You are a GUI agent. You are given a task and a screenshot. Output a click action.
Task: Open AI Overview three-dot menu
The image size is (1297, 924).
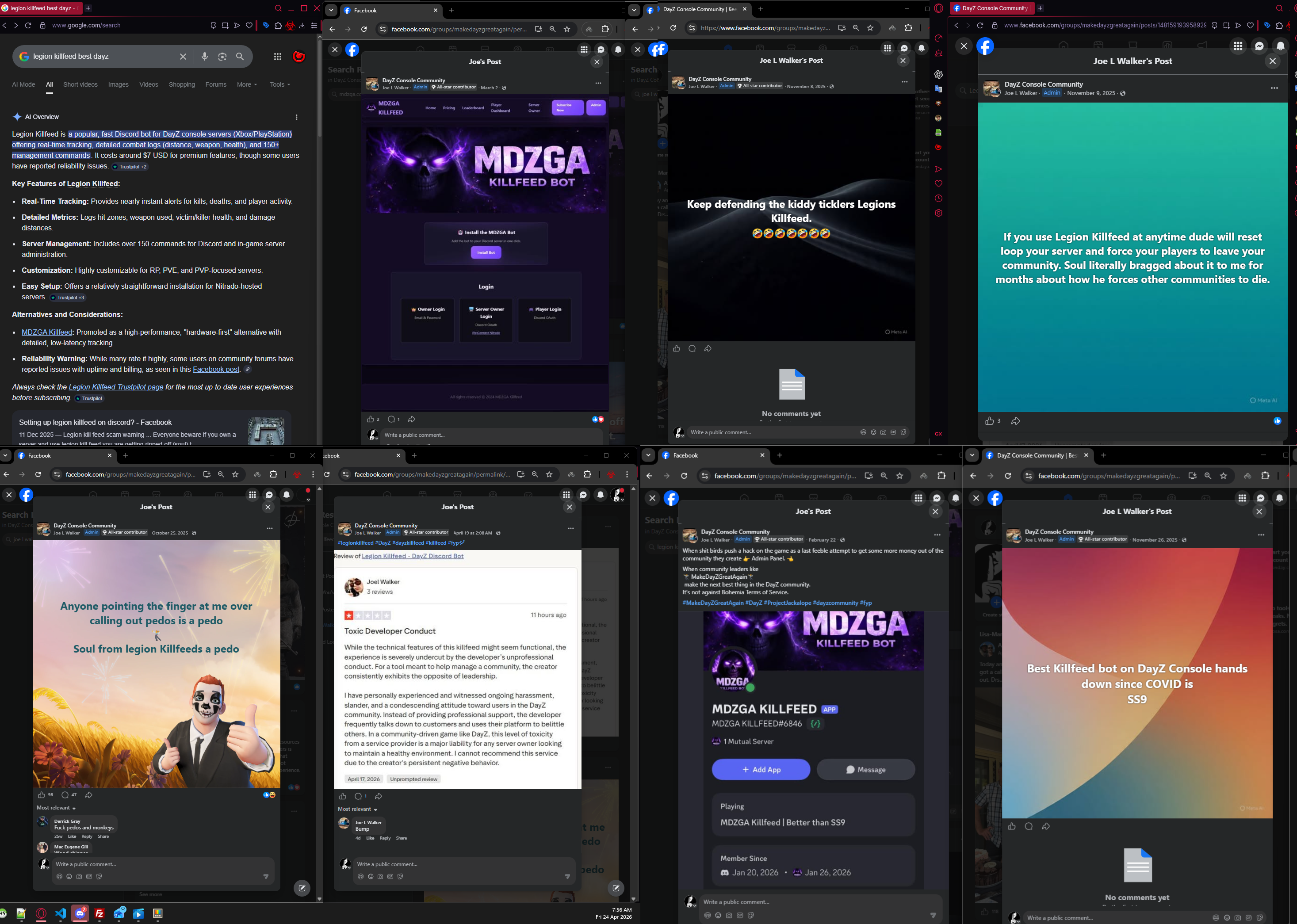tap(297, 117)
